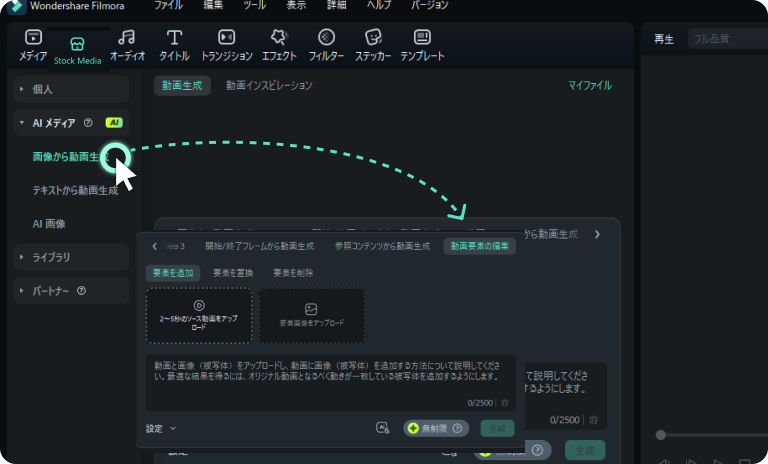Choose the 要素を追加 option
This screenshot has width=768, height=464.
tap(173, 273)
